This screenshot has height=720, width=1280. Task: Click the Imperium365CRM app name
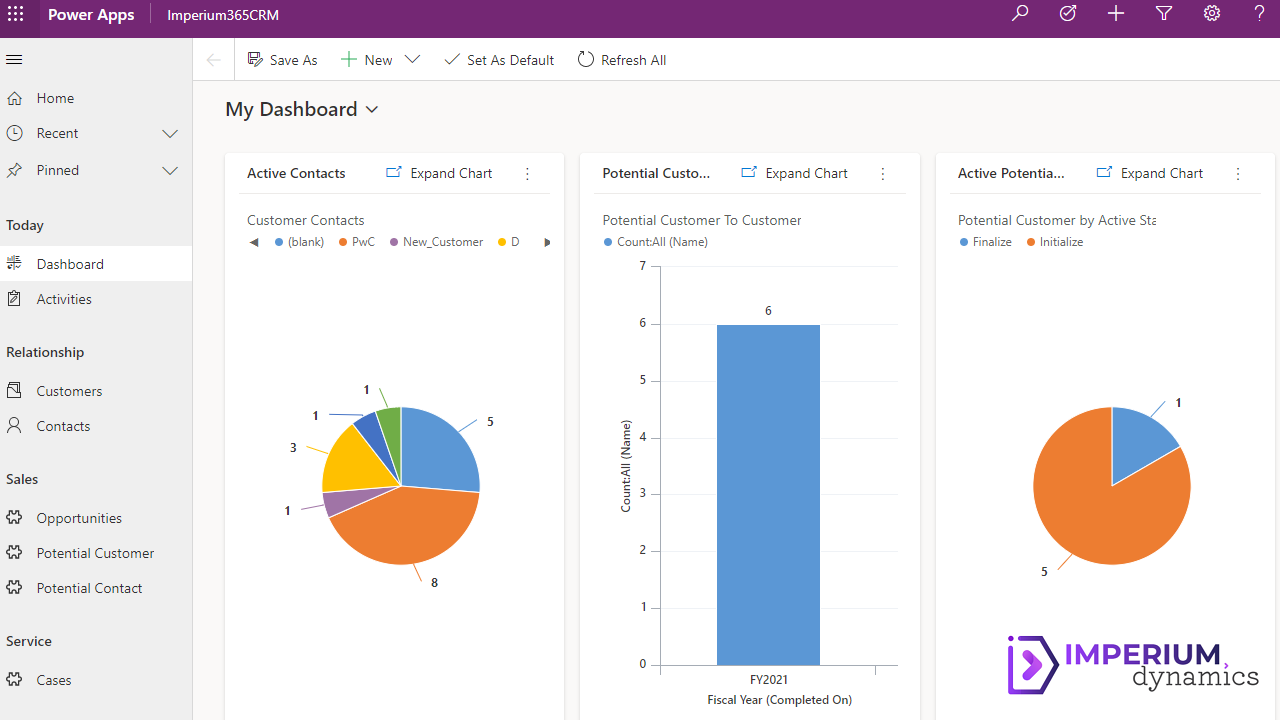pyautogui.click(x=223, y=15)
